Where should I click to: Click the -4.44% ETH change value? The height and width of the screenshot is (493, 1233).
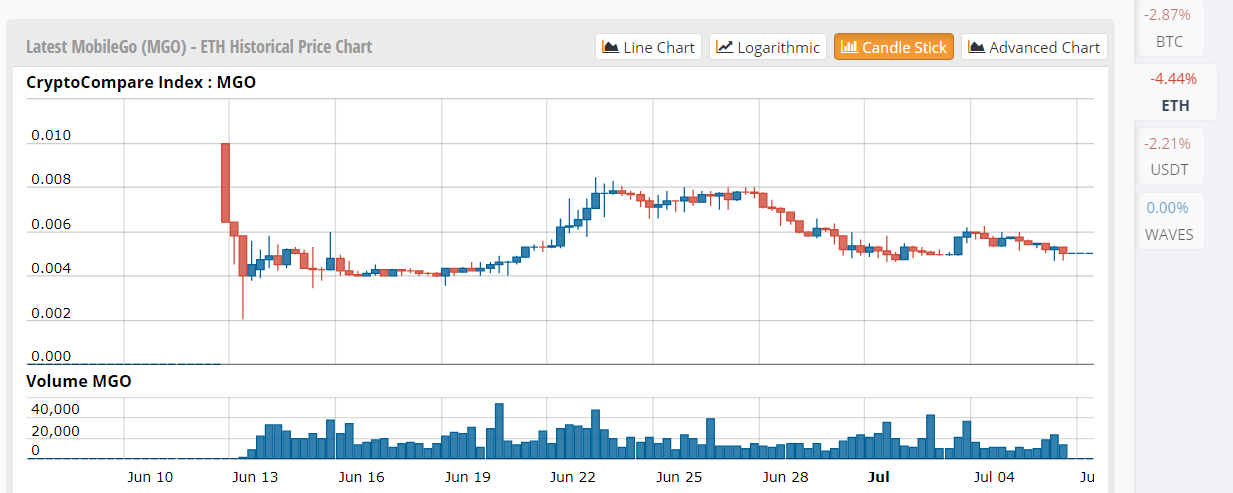click(1173, 79)
